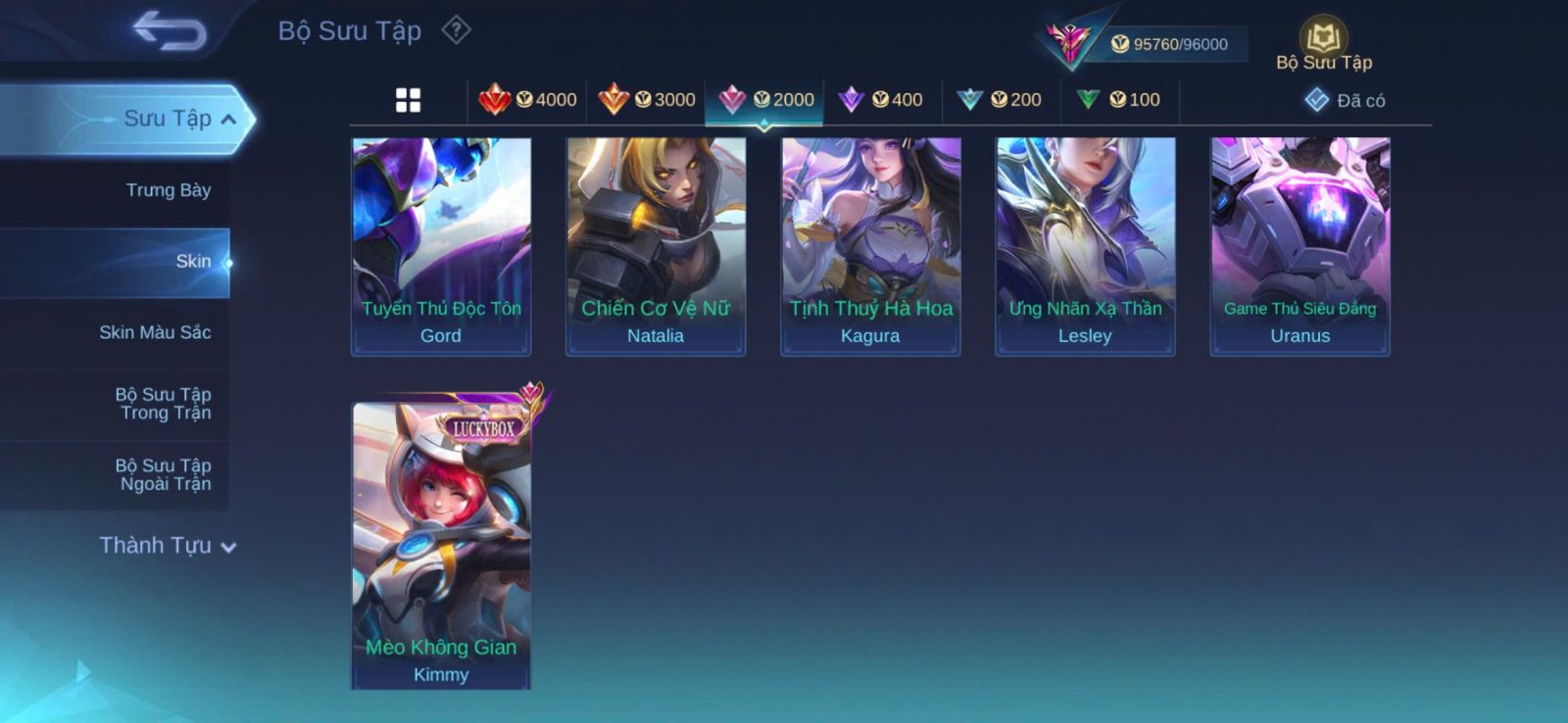Select the 200-point blue gem tier
Viewport: 1568px width, 723px height.
tap(1000, 100)
